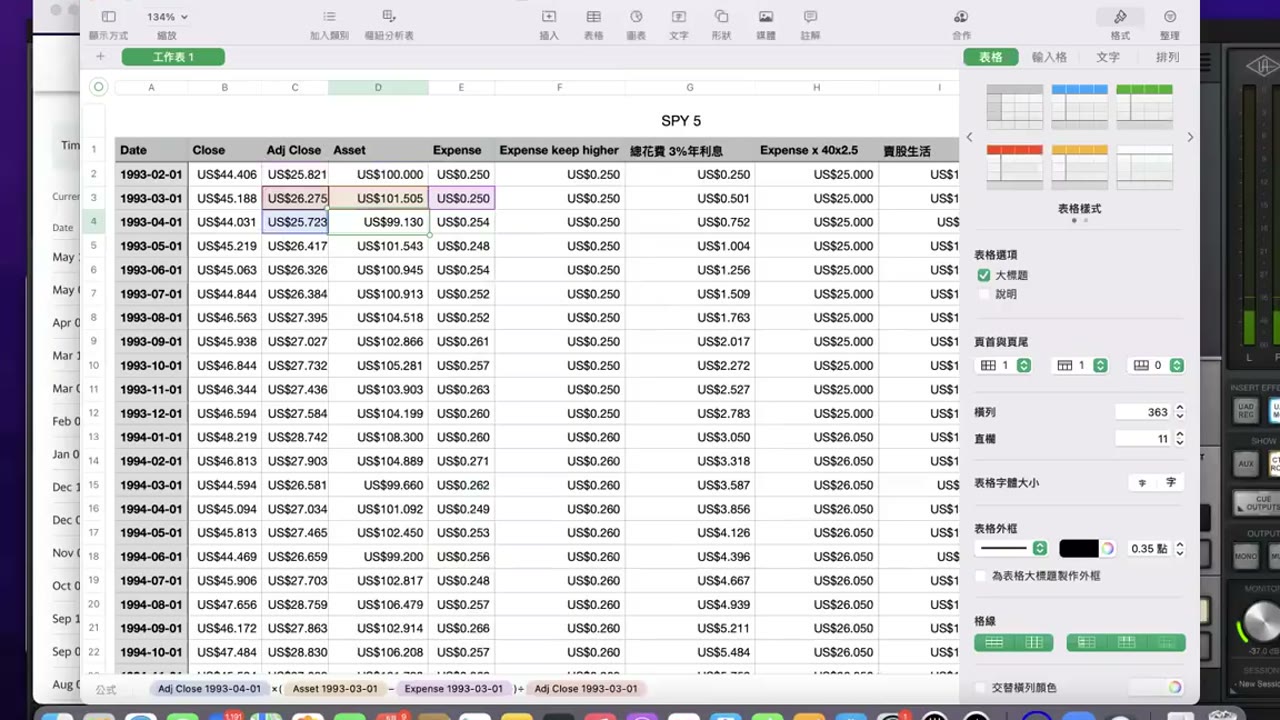Viewport: 1280px width, 720px height.
Task: Click the 格式 format brush icon
Action: (1120, 17)
